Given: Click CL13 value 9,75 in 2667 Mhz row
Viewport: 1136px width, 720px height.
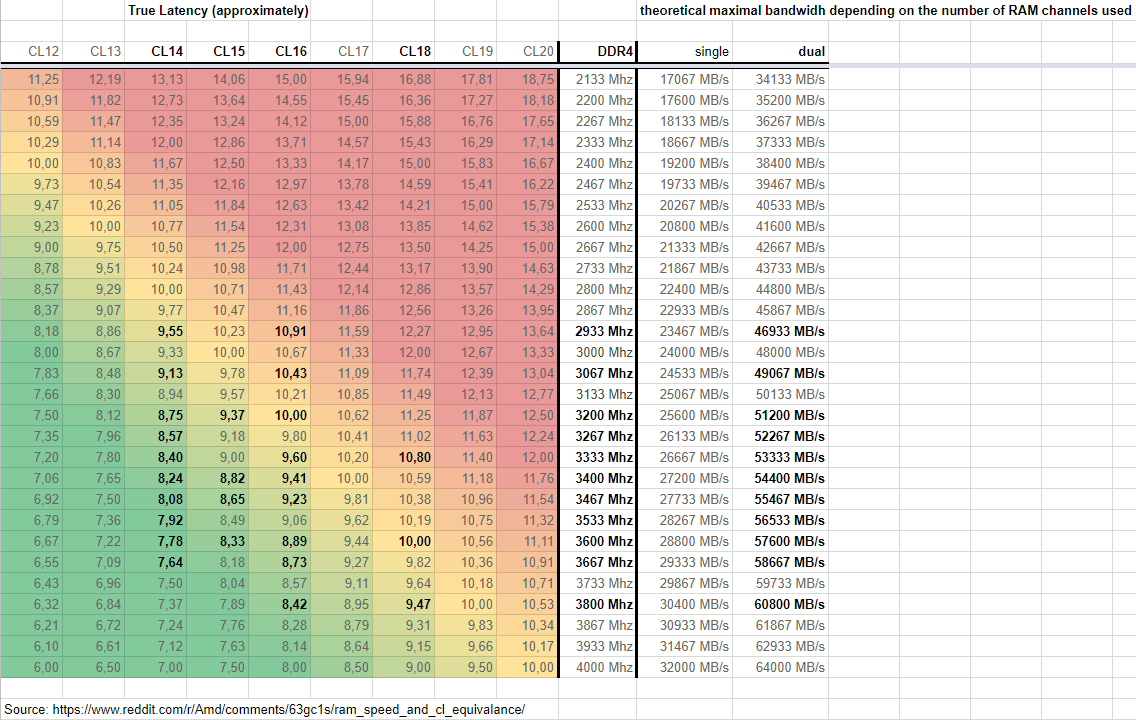Looking at the screenshot, I should tap(93, 247).
